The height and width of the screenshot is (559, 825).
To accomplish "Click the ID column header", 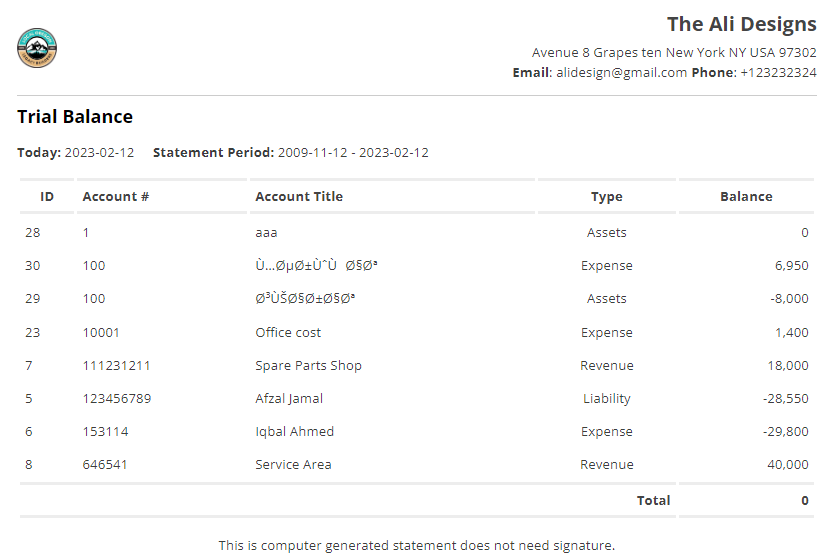I will [x=47, y=196].
